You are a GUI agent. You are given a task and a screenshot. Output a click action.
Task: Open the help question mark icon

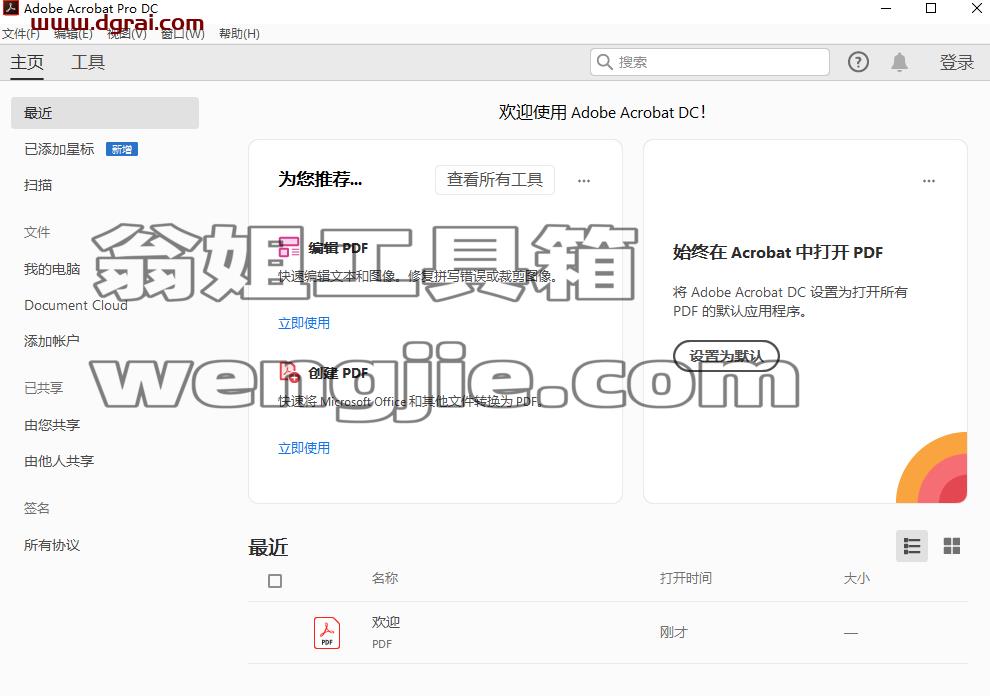pos(858,62)
